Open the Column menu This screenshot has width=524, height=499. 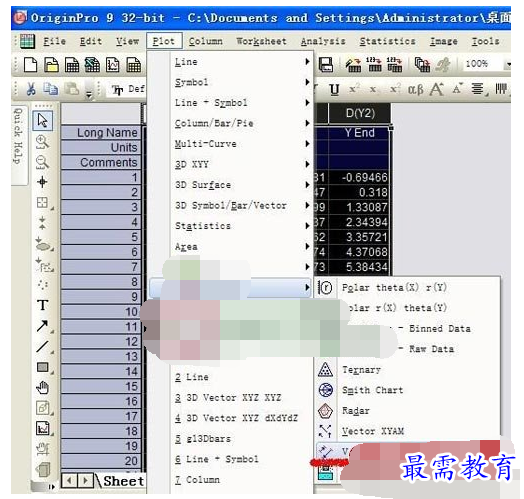point(206,41)
